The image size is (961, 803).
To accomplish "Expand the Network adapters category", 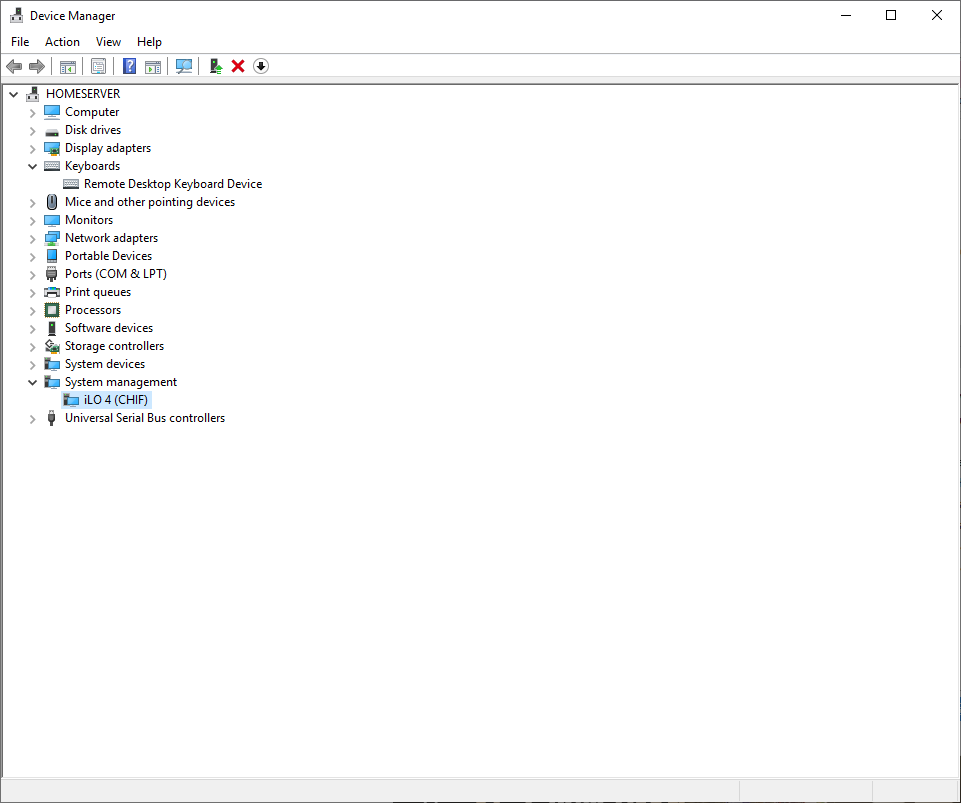I will pyautogui.click(x=32, y=238).
